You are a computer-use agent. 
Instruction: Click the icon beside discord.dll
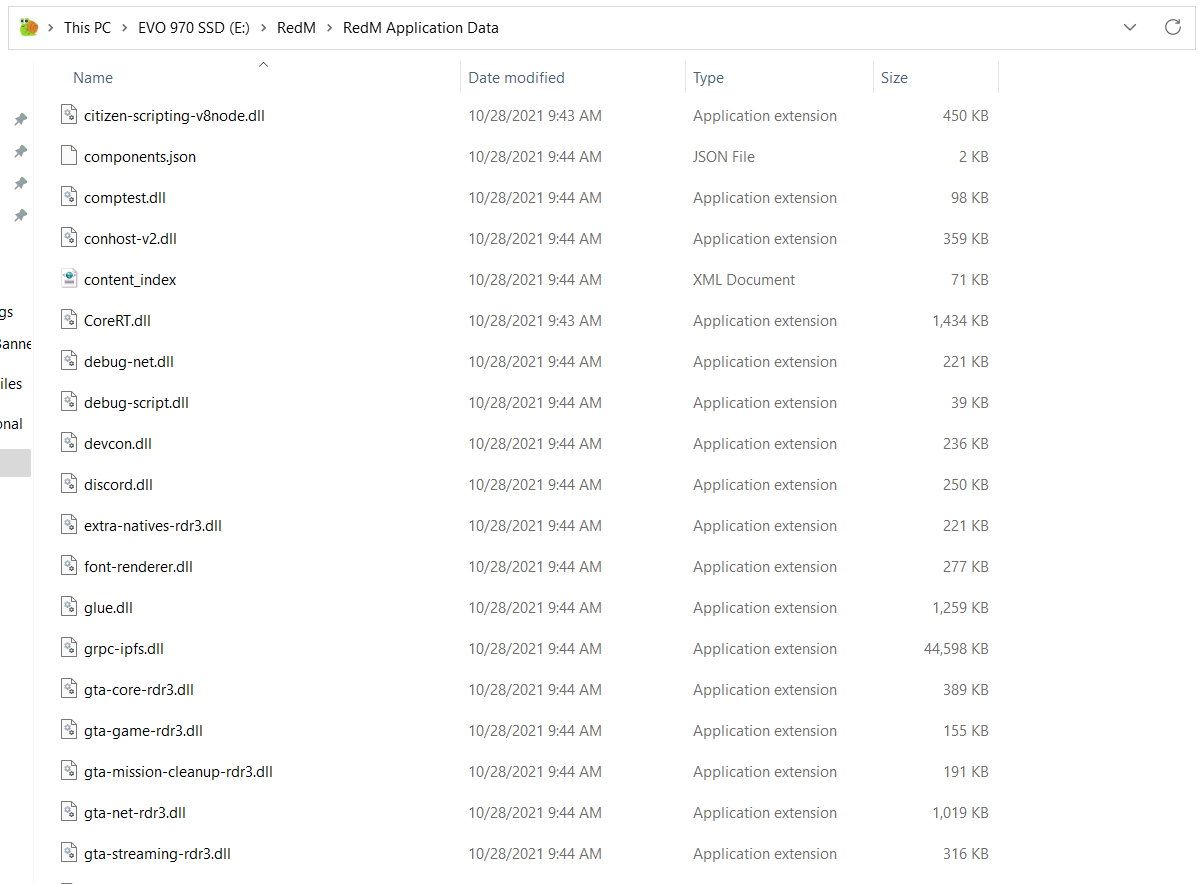point(69,484)
